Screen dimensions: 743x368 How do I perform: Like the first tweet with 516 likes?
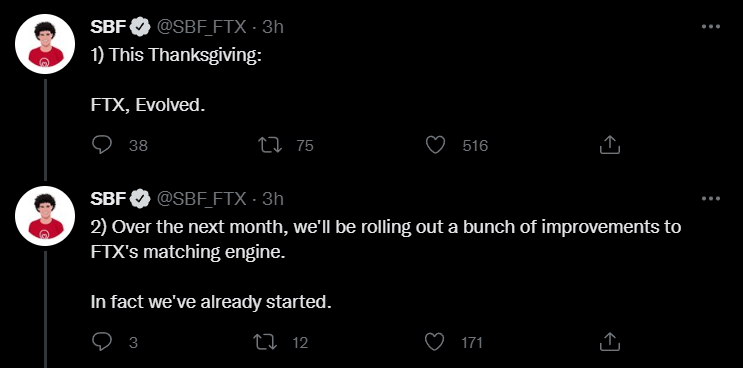click(435, 145)
